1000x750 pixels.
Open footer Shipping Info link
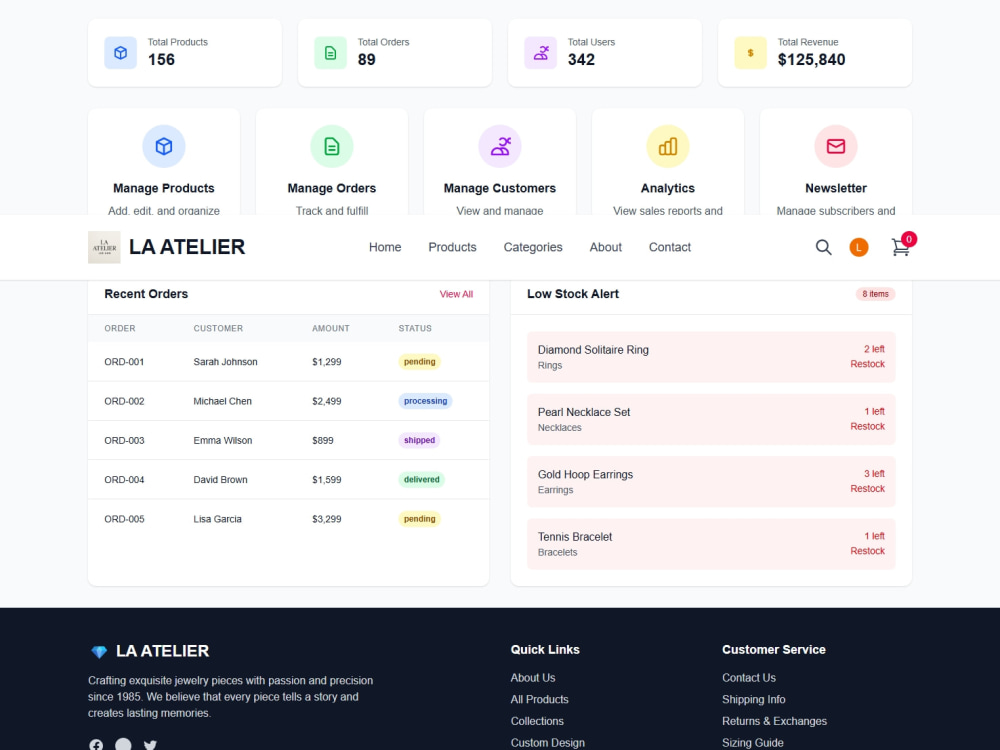[754, 700]
